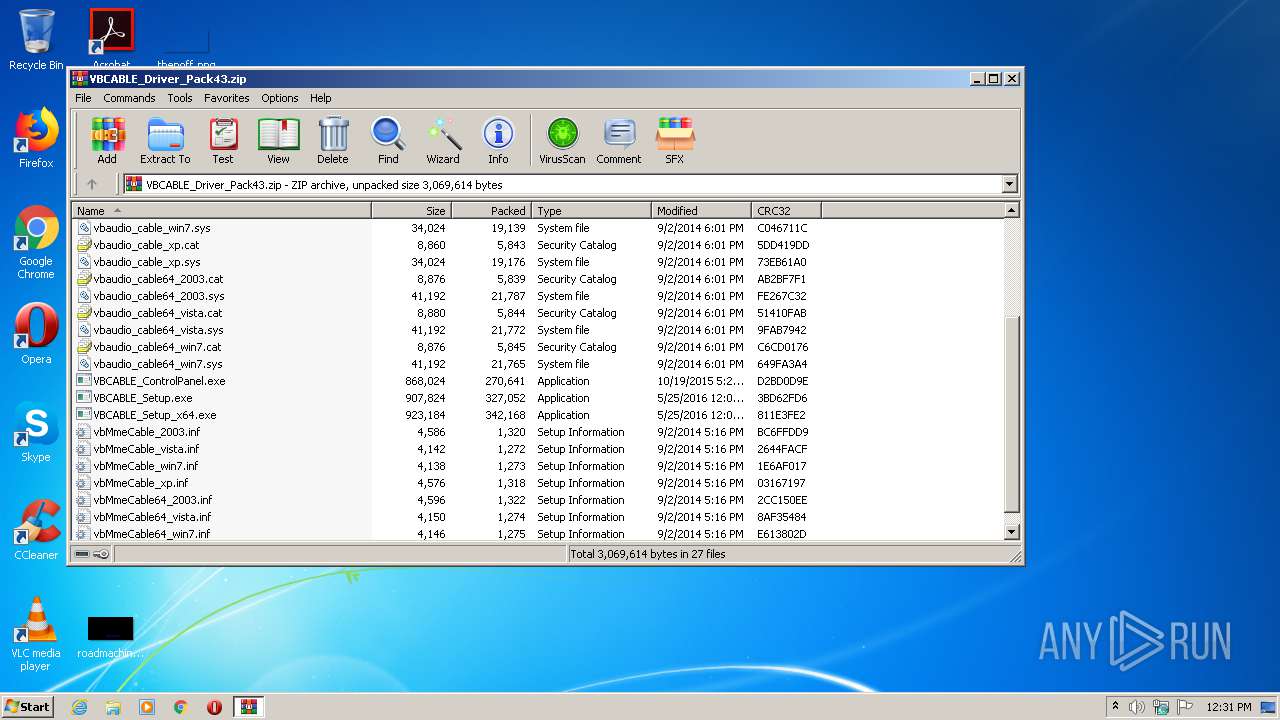The width and height of the screenshot is (1280, 720).
Task: Open the Firefox desktop shortcut
Action: click(x=36, y=138)
